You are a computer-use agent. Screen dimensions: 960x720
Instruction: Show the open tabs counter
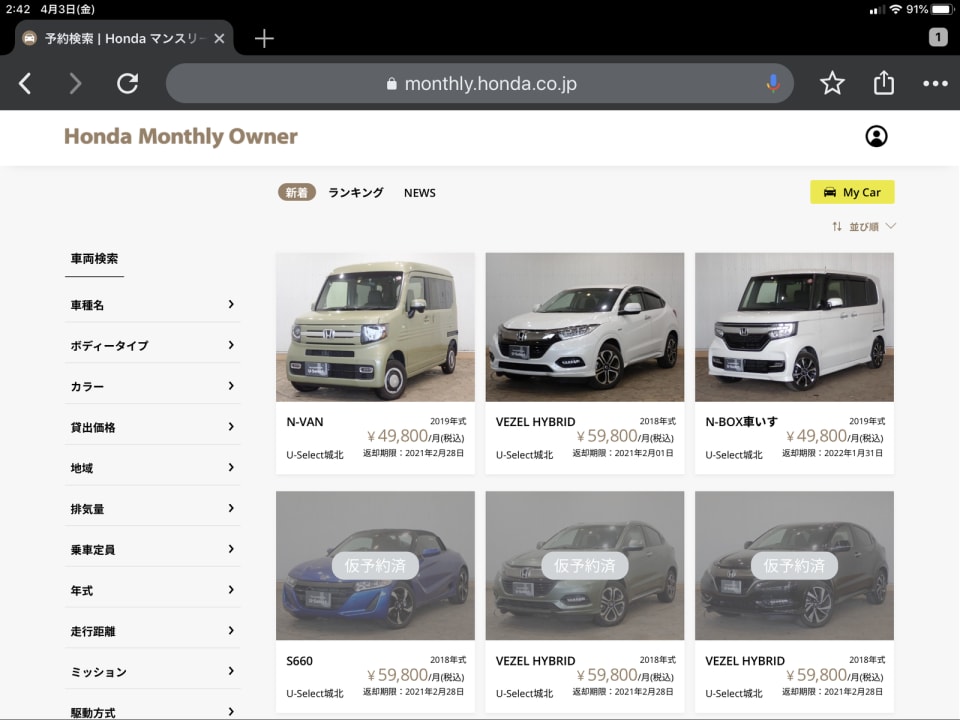pyautogui.click(x=937, y=37)
